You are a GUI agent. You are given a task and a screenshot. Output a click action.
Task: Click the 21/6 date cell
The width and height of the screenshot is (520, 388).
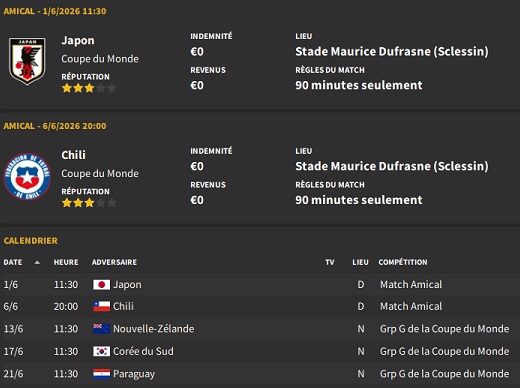(x=13, y=374)
